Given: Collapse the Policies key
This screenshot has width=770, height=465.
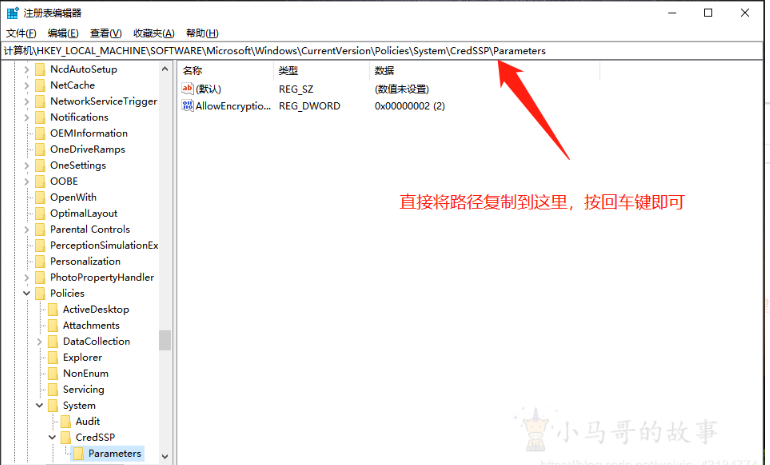Looking at the screenshot, I should 27,294.
